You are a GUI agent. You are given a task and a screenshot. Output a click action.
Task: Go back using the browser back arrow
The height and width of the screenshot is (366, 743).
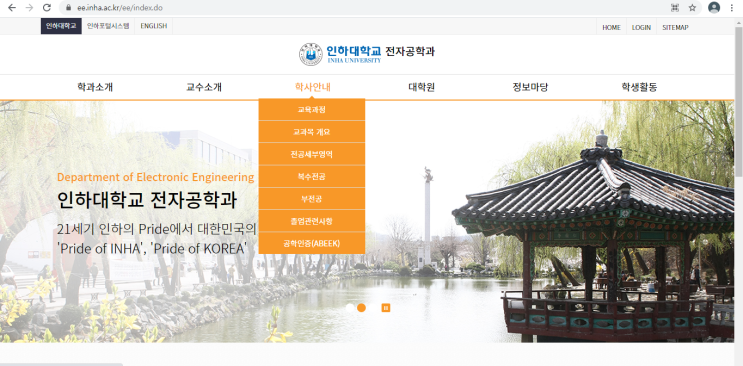coord(12,8)
